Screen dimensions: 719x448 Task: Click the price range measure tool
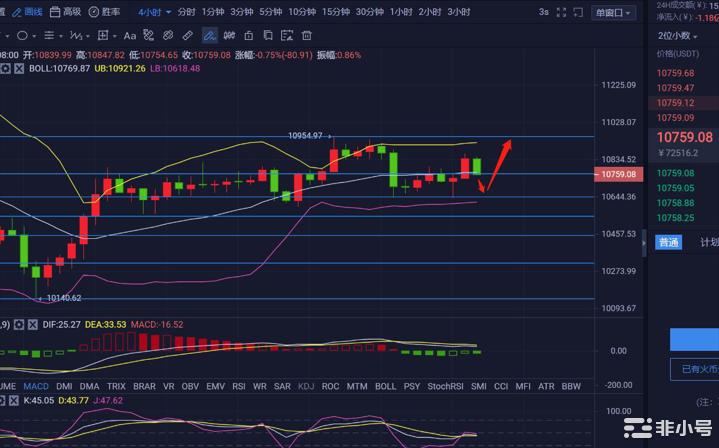[x=149, y=35]
